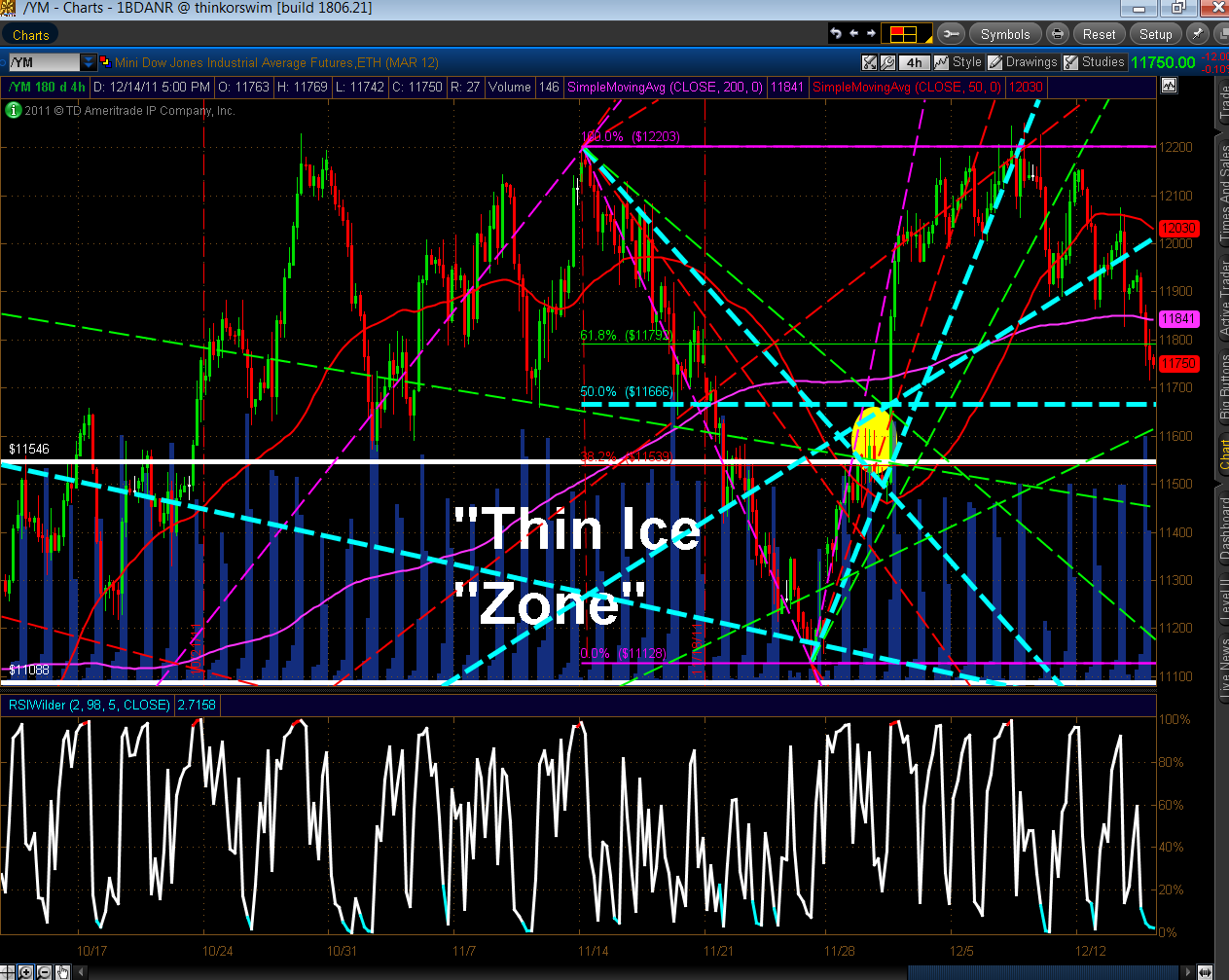This screenshot has height=980, width=1229.
Task: Click the pin window icon
Action: click(1197, 34)
